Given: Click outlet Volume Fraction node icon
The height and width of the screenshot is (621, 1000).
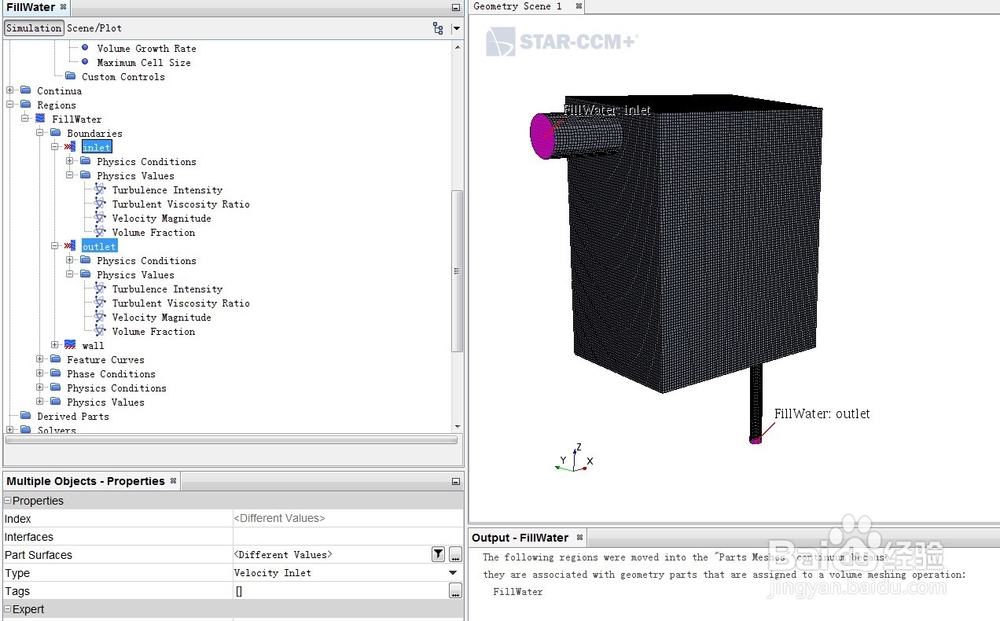Looking at the screenshot, I should (x=100, y=331).
